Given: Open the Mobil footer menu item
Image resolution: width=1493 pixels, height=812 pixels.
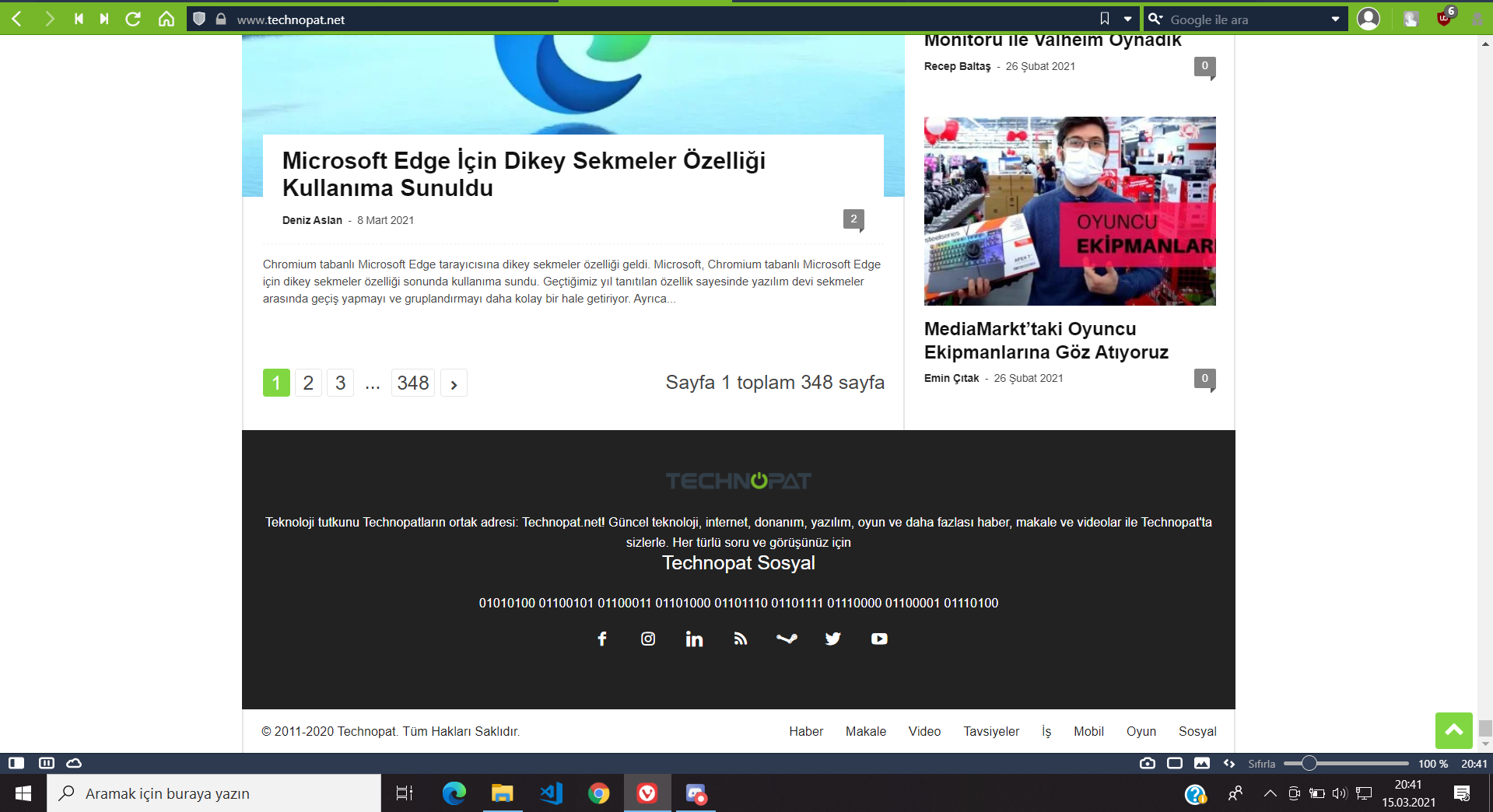Looking at the screenshot, I should (1088, 731).
